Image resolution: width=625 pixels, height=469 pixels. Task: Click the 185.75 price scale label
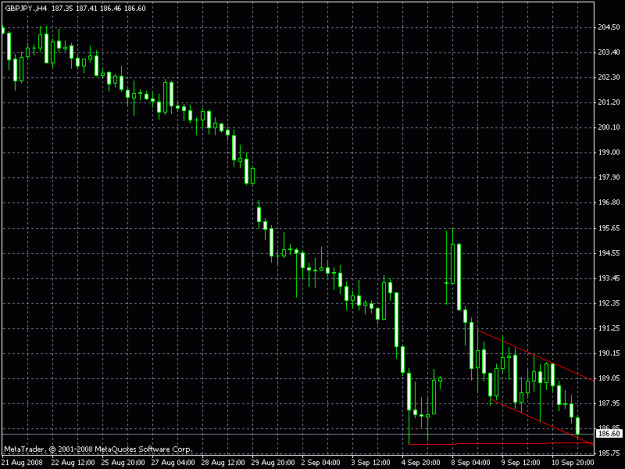click(x=609, y=453)
